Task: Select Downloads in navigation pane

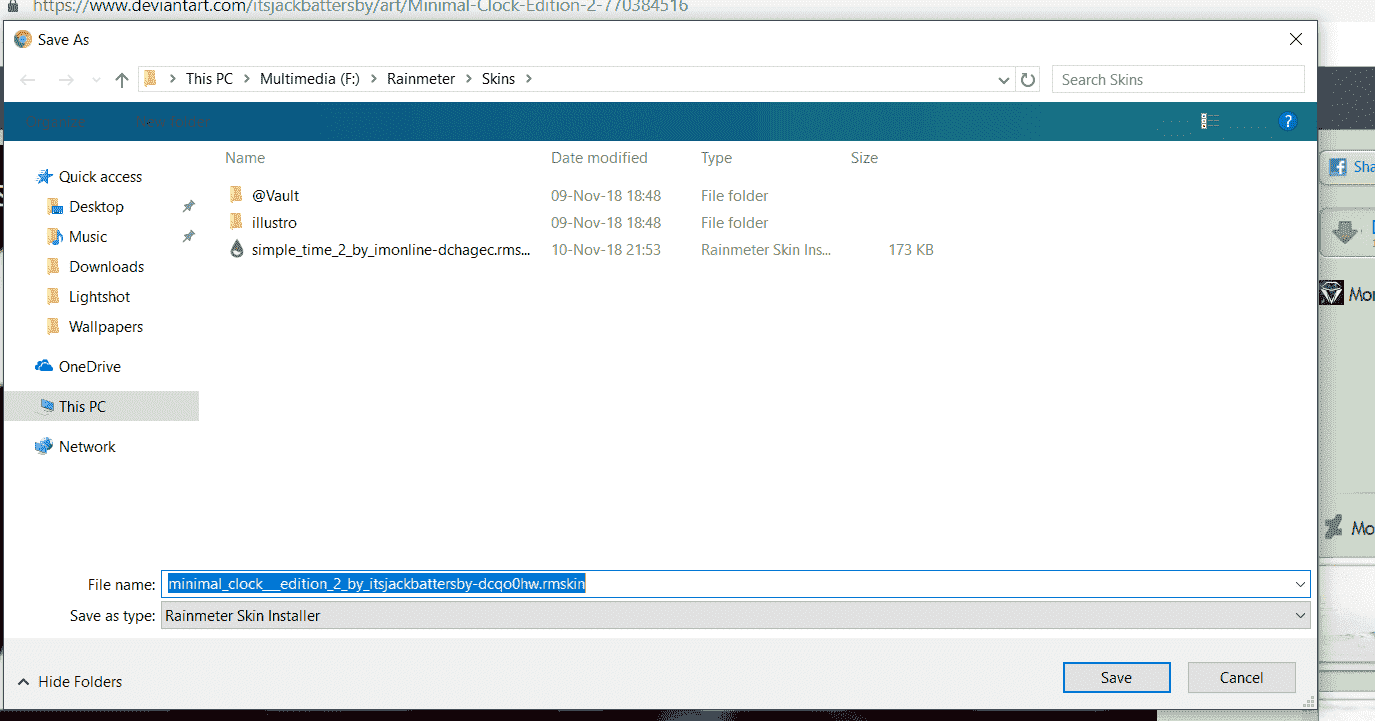Action: pos(106,267)
